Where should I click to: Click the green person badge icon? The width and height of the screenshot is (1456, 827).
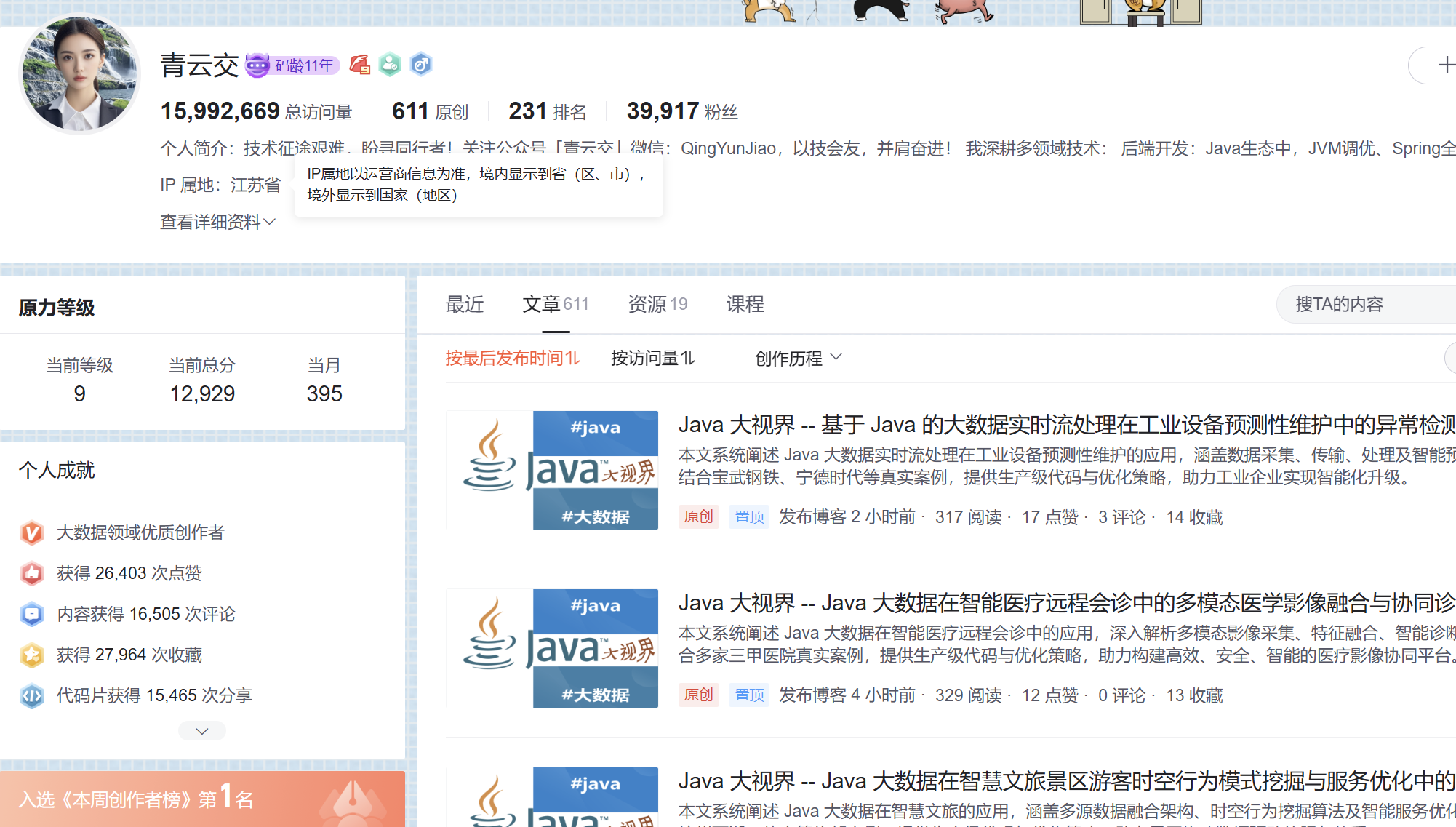tap(390, 65)
